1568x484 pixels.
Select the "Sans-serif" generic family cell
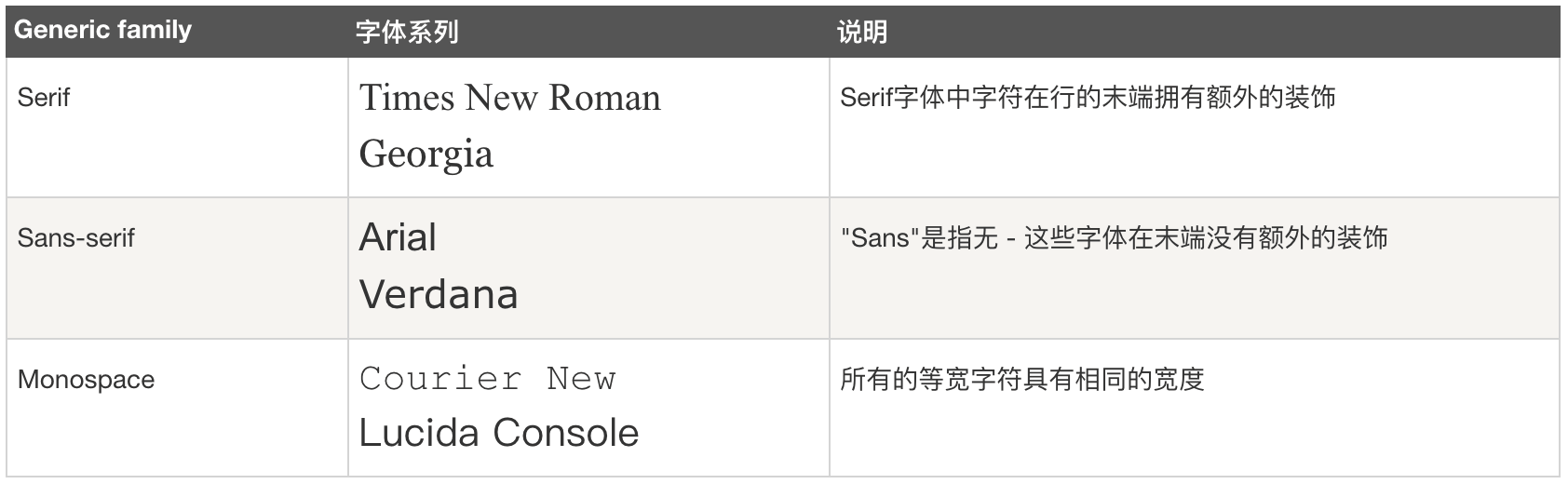pyautogui.click(x=75, y=238)
